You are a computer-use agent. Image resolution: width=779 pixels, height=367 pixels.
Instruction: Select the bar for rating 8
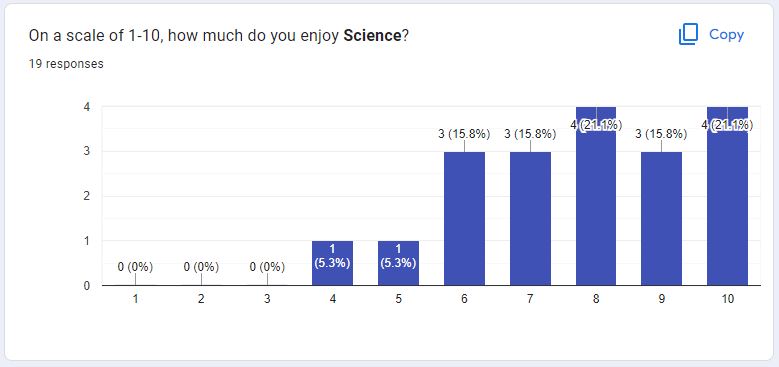pos(596,196)
